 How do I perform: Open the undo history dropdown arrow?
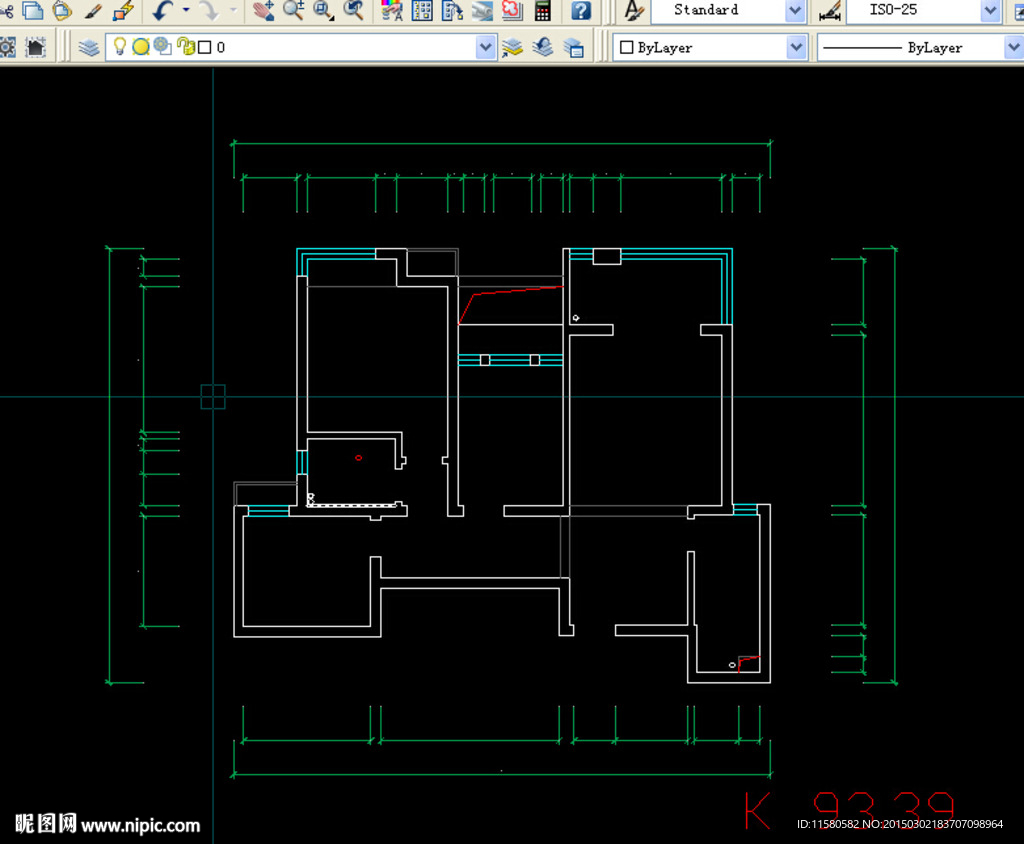186,11
